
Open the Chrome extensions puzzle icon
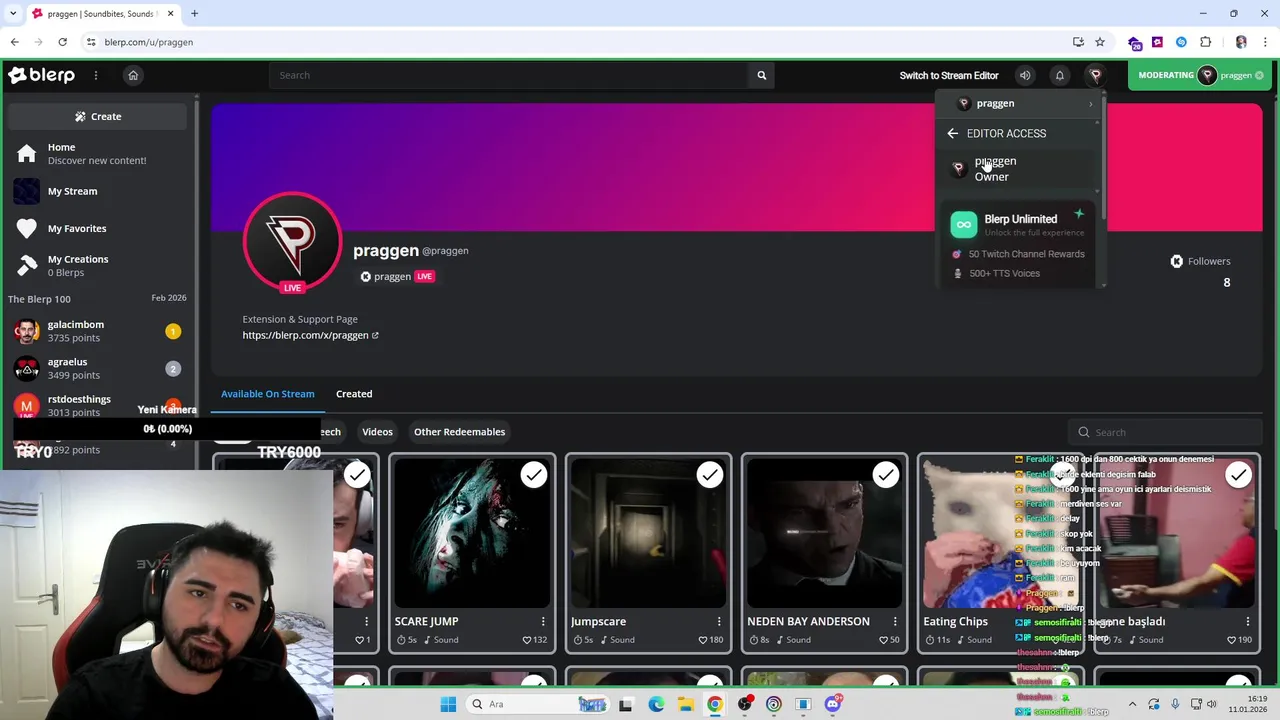click(1206, 42)
